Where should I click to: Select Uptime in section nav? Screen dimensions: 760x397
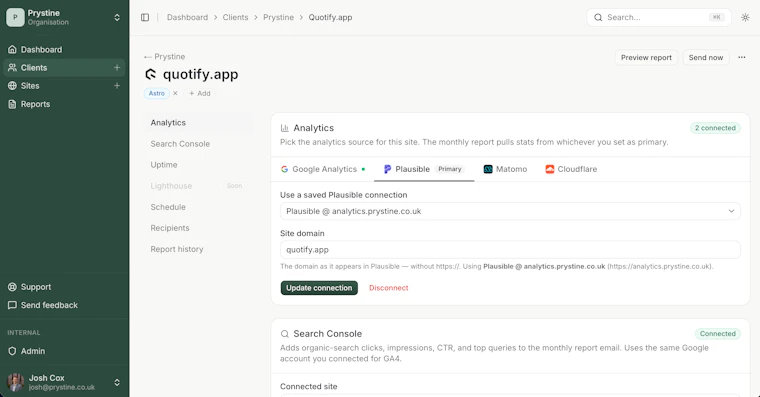pyautogui.click(x=199, y=165)
